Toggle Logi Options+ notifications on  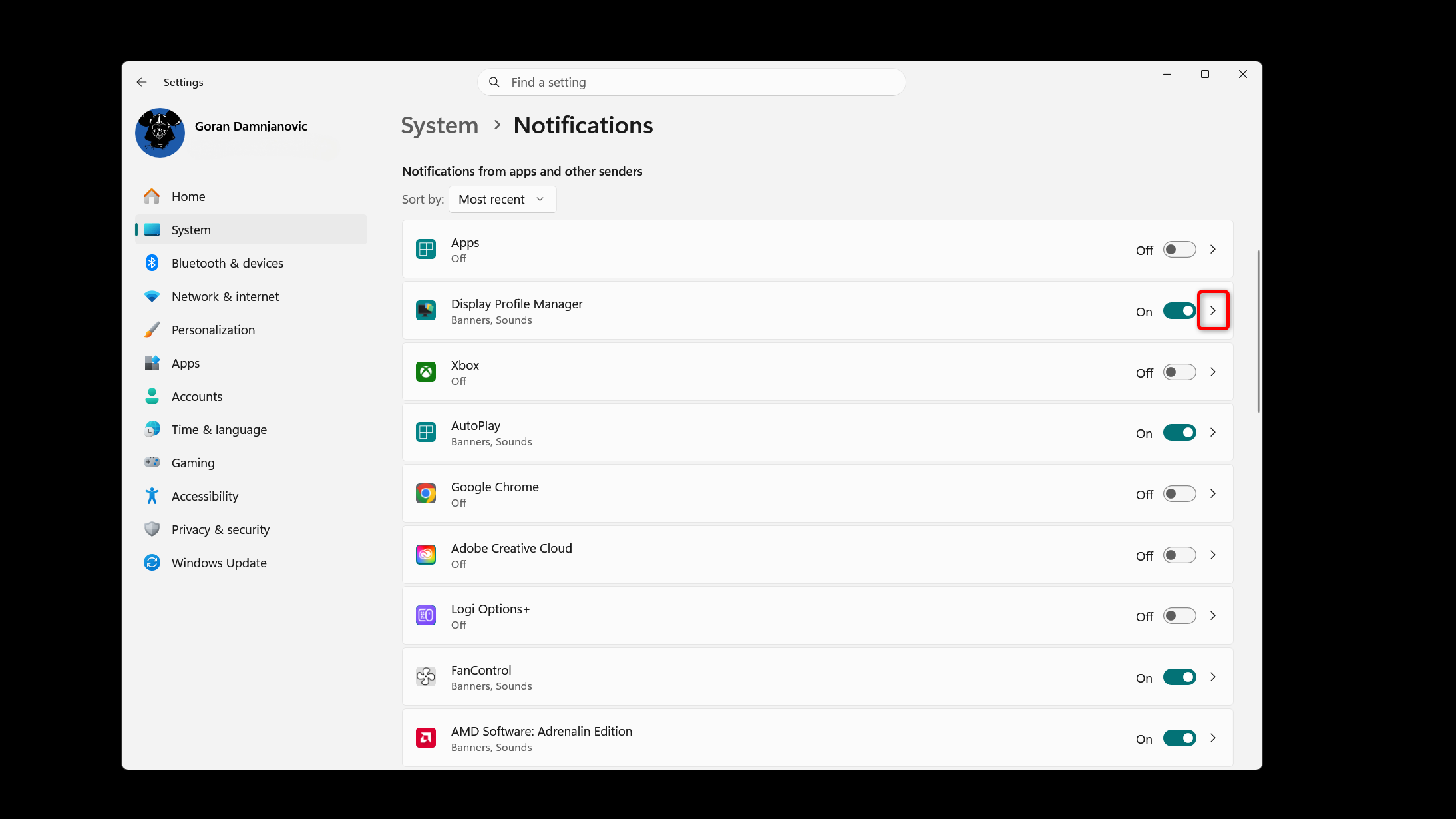pos(1179,616)
